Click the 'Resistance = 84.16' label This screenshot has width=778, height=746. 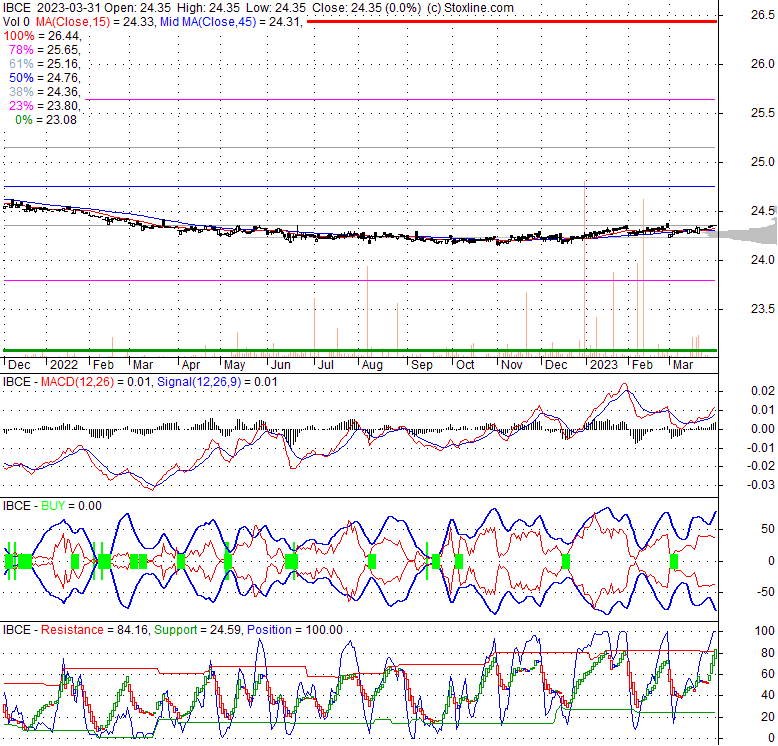point(94,630)
